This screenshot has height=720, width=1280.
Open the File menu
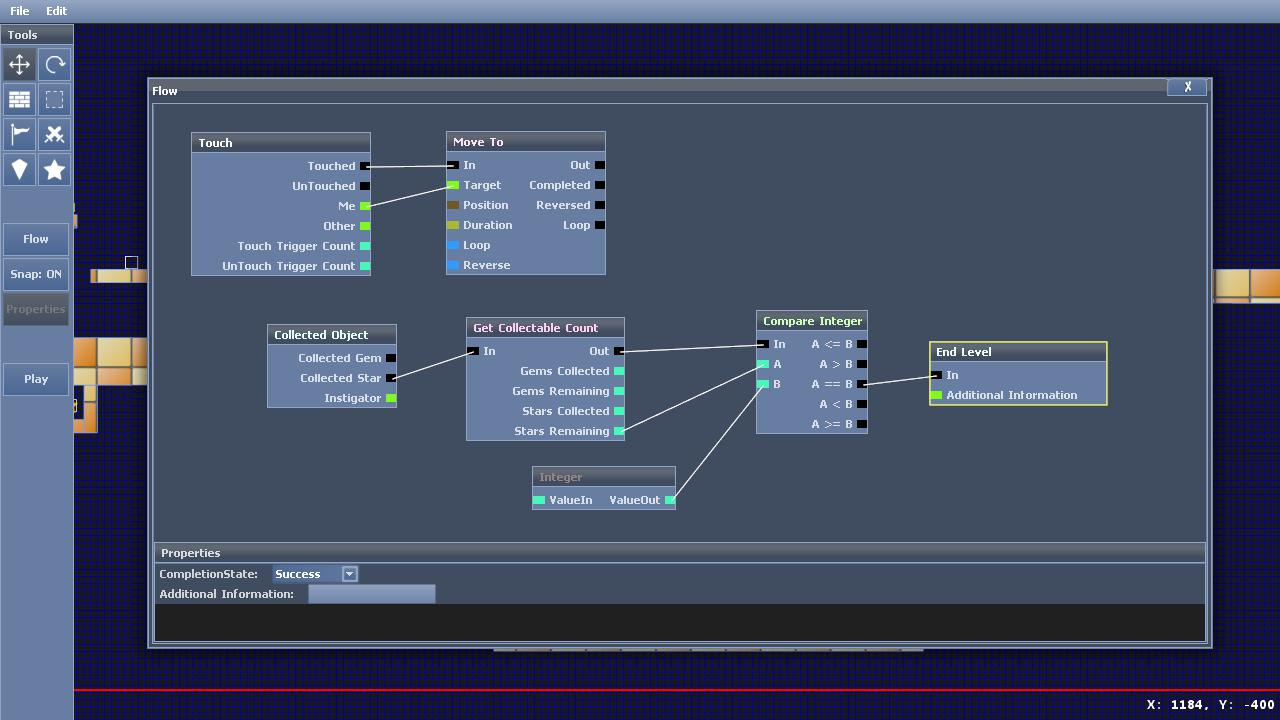coord(19,11)
